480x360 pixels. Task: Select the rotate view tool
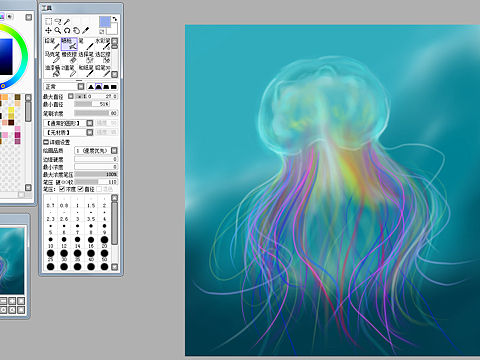click(67, 30)
